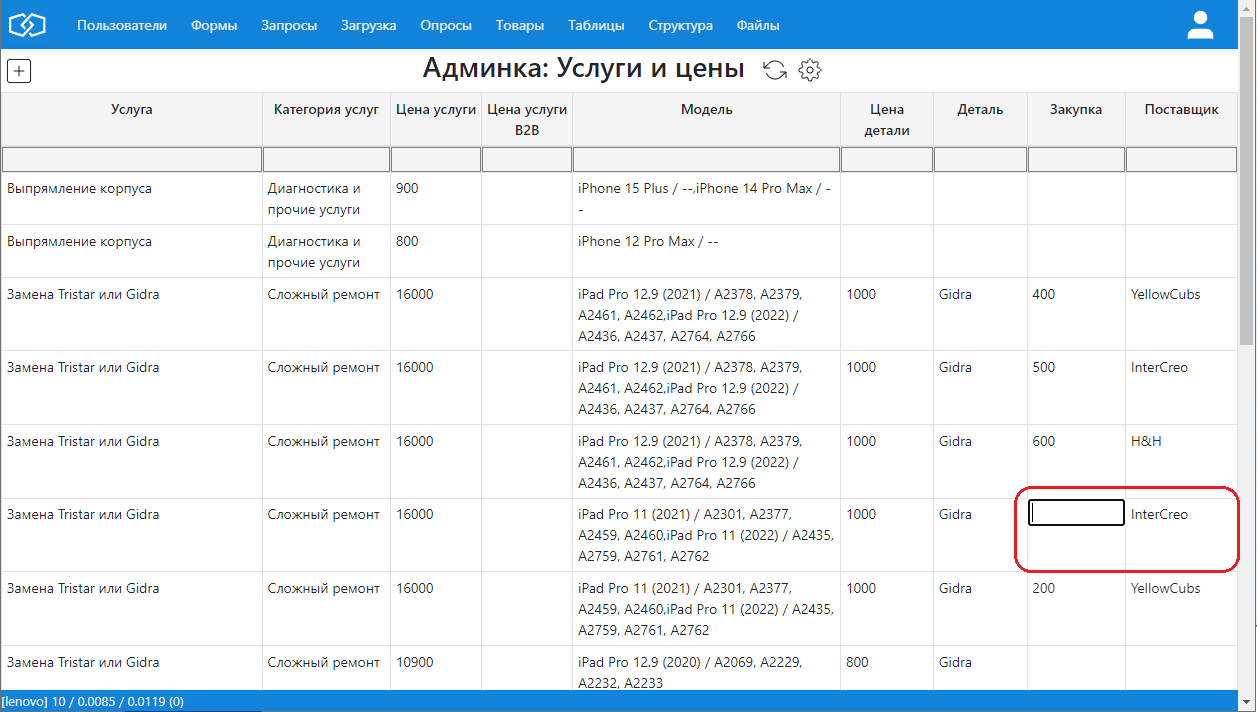Viewport: 1257px width, 712px height.
Task: Click the Закупка column filter field
Action: (x=1076, y=159)
